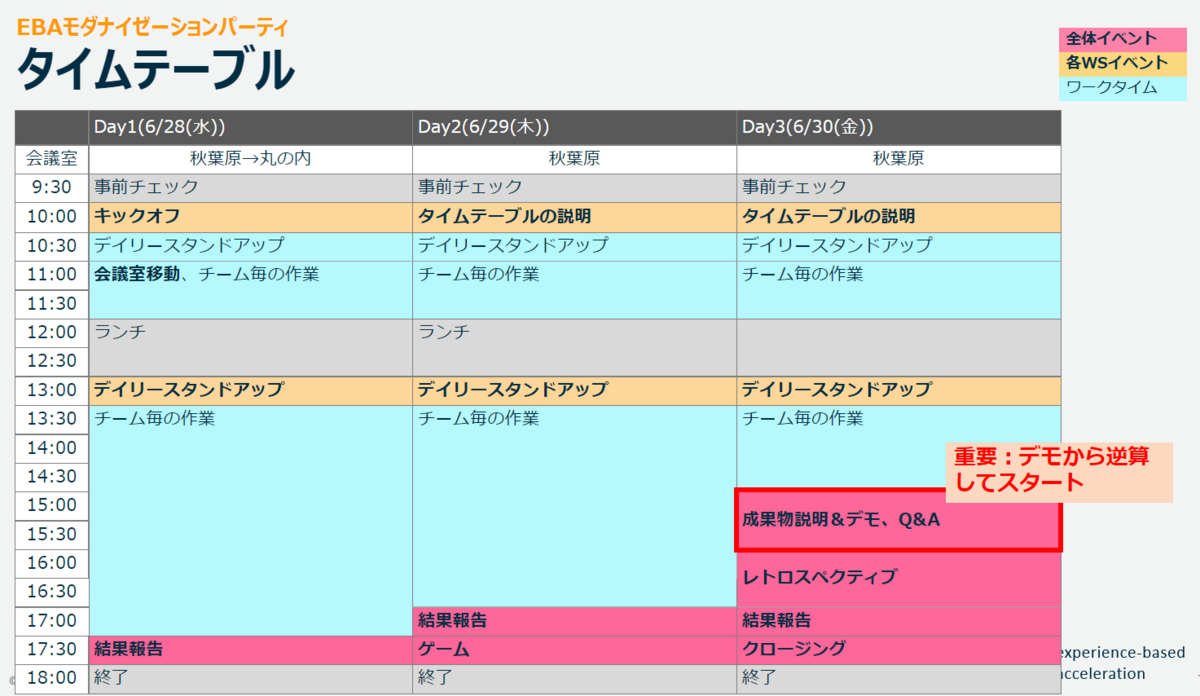Select Day3 'タイムテーブルの説明' cell
This screenshot has height=696, width=1200.
tap(899, 217)
